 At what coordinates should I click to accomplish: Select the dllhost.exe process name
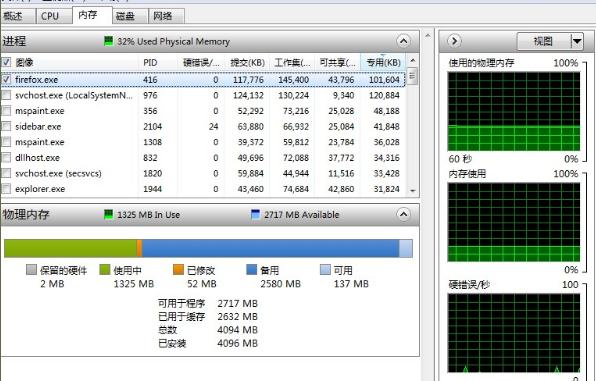37,158
